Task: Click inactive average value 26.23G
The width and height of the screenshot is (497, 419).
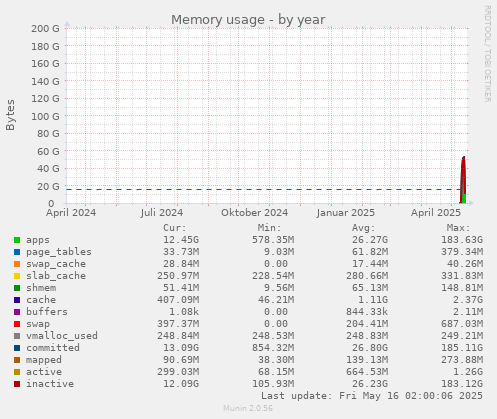Action: pos(370,384)
